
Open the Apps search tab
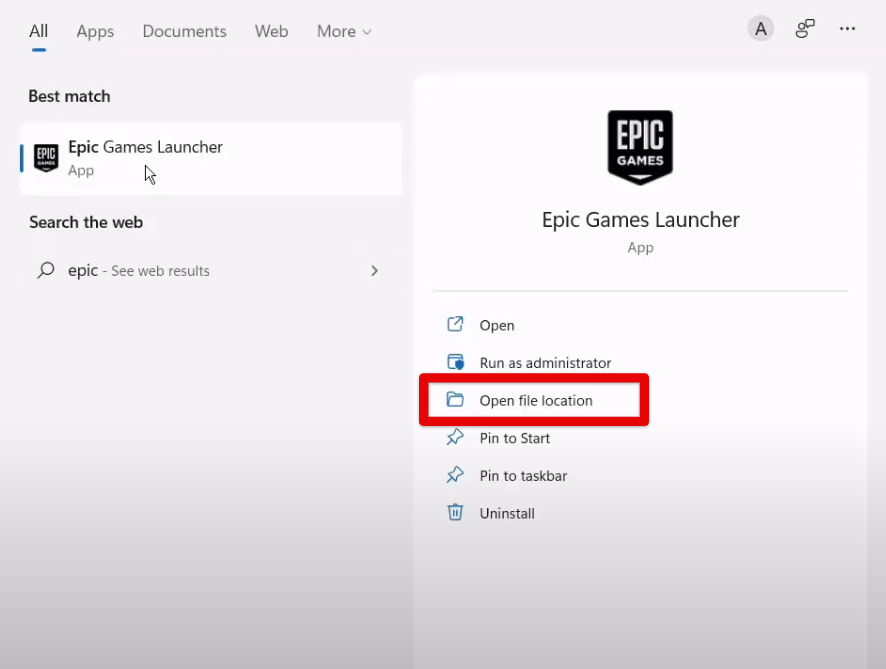coord(95,32)
